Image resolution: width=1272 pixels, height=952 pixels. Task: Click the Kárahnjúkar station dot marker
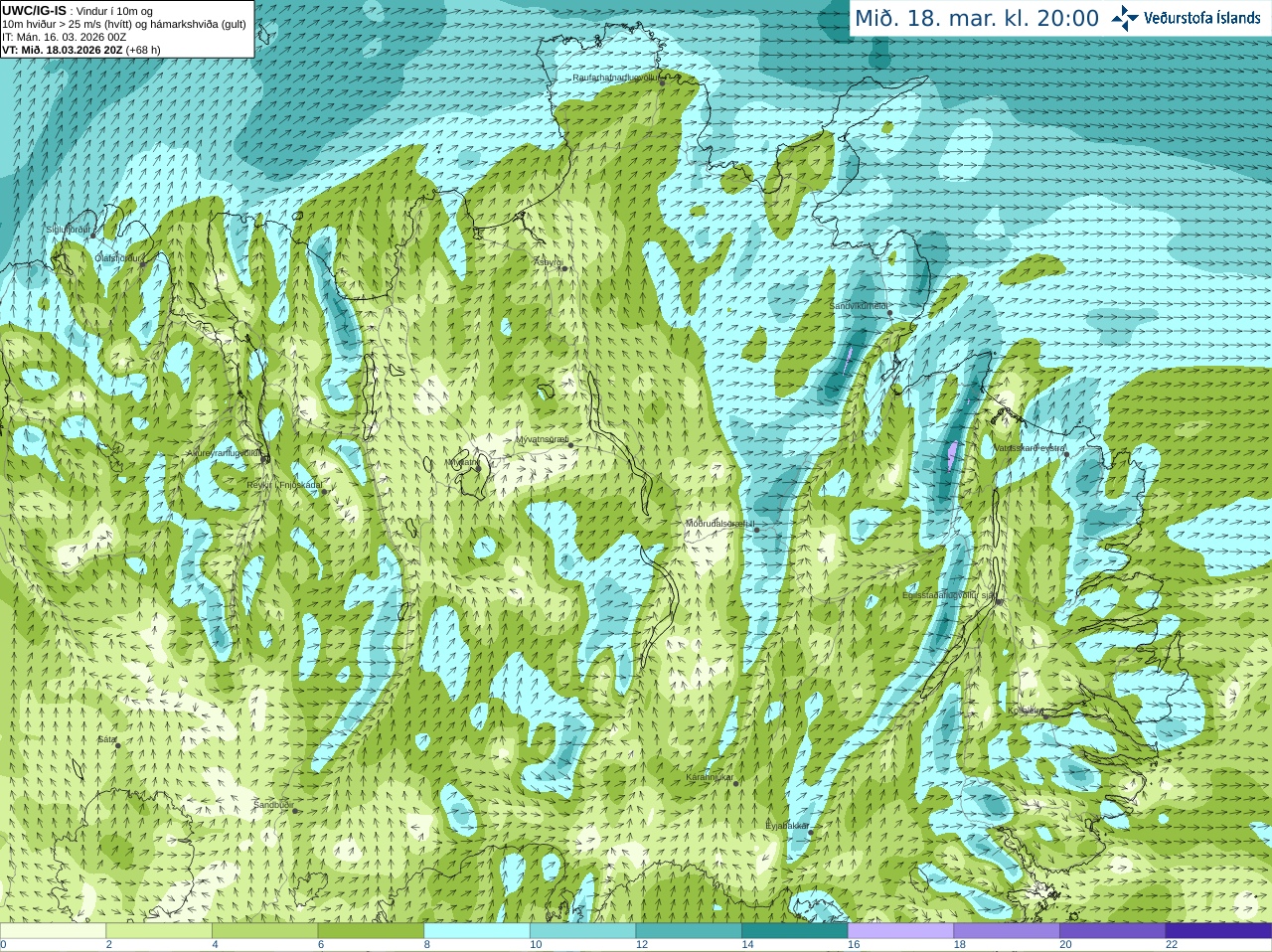click(x=736, y=783)
